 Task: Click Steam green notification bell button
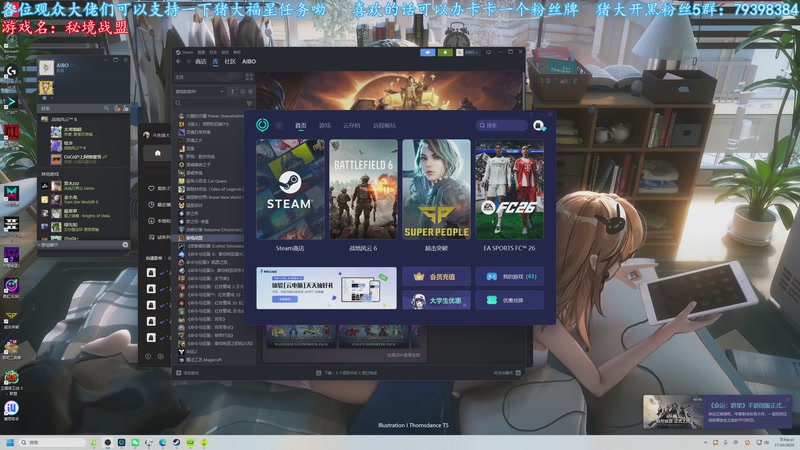click(445, 53)
